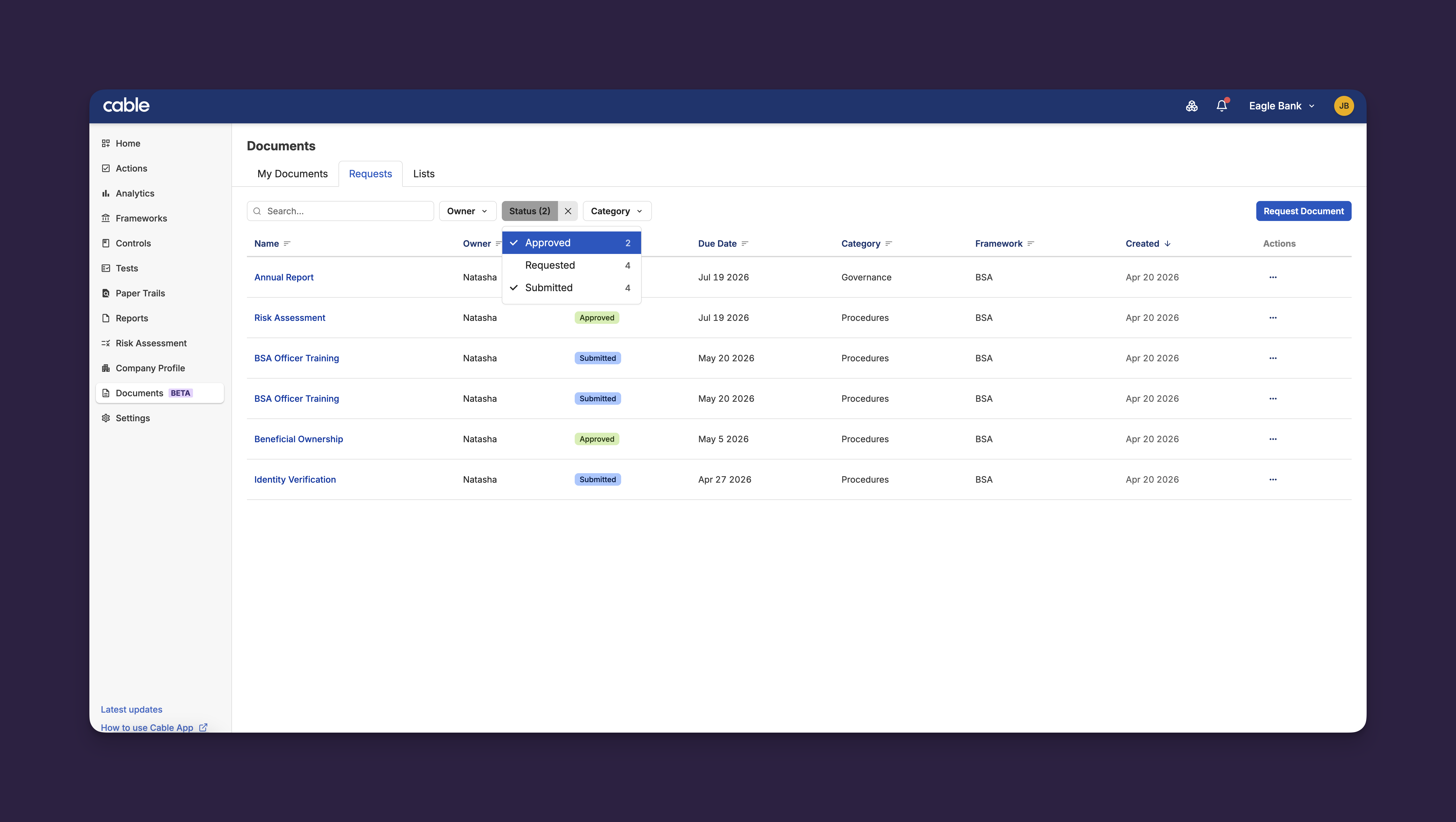Open Analytics in the sidebar
This screenshot has width=1456, height=822.
(x=160, y=193)
